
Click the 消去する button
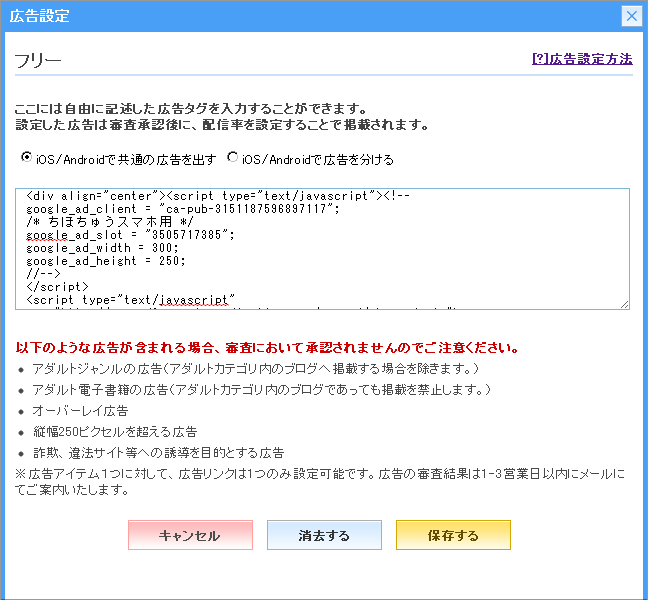click(x=324, y=535)
